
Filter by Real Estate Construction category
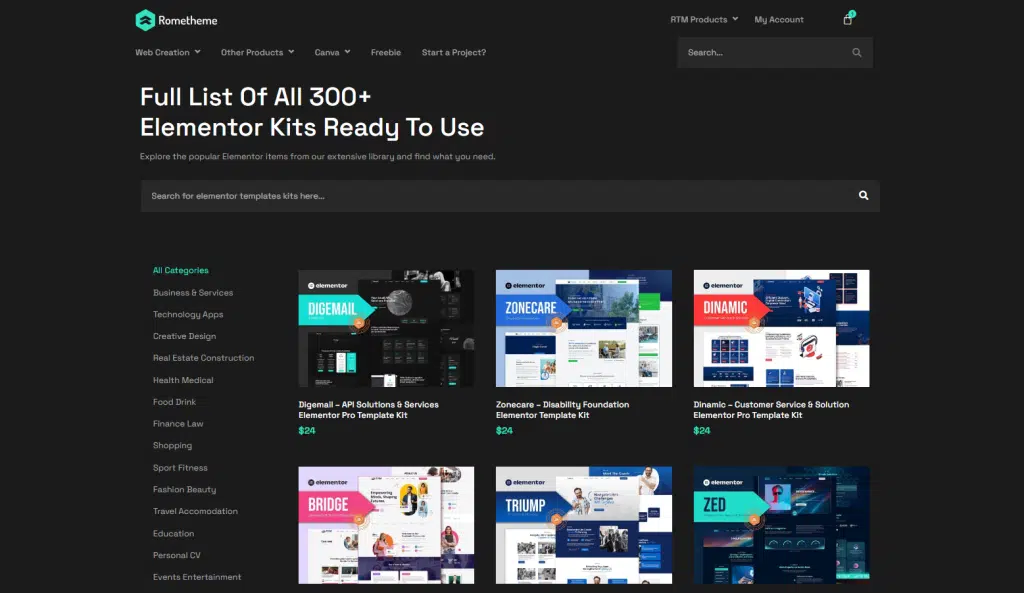[x=204, y=358]
